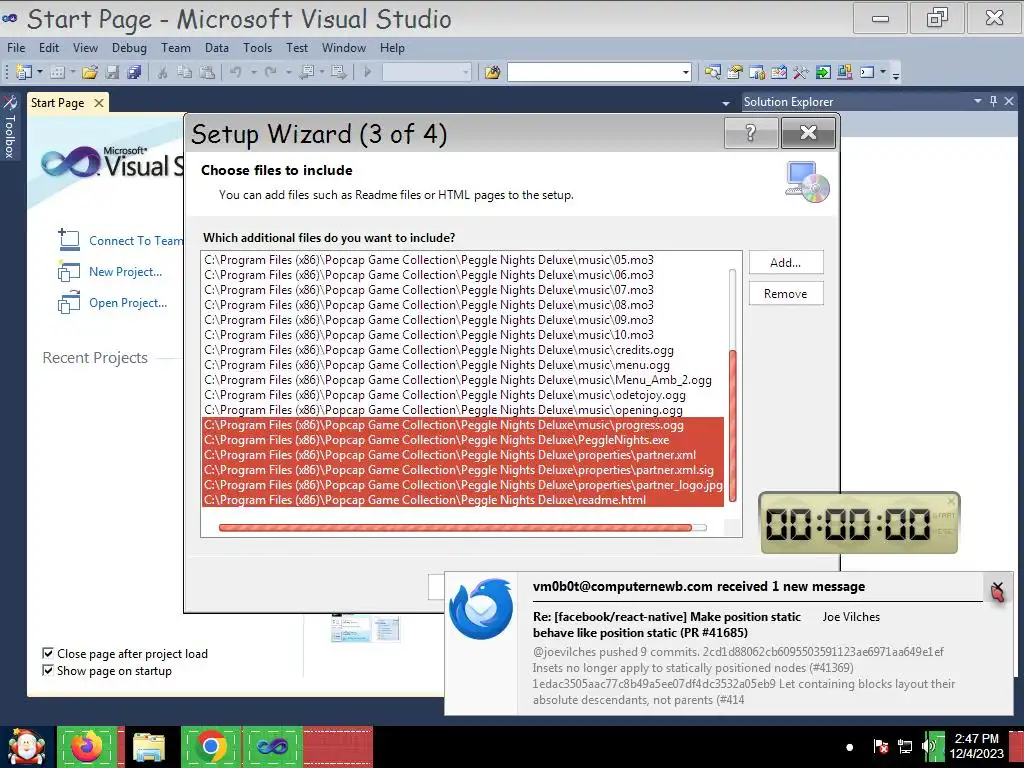Expand the Command Window icon dropdown arrow
The image size is (1024, 768).
(x=883, y=72)
